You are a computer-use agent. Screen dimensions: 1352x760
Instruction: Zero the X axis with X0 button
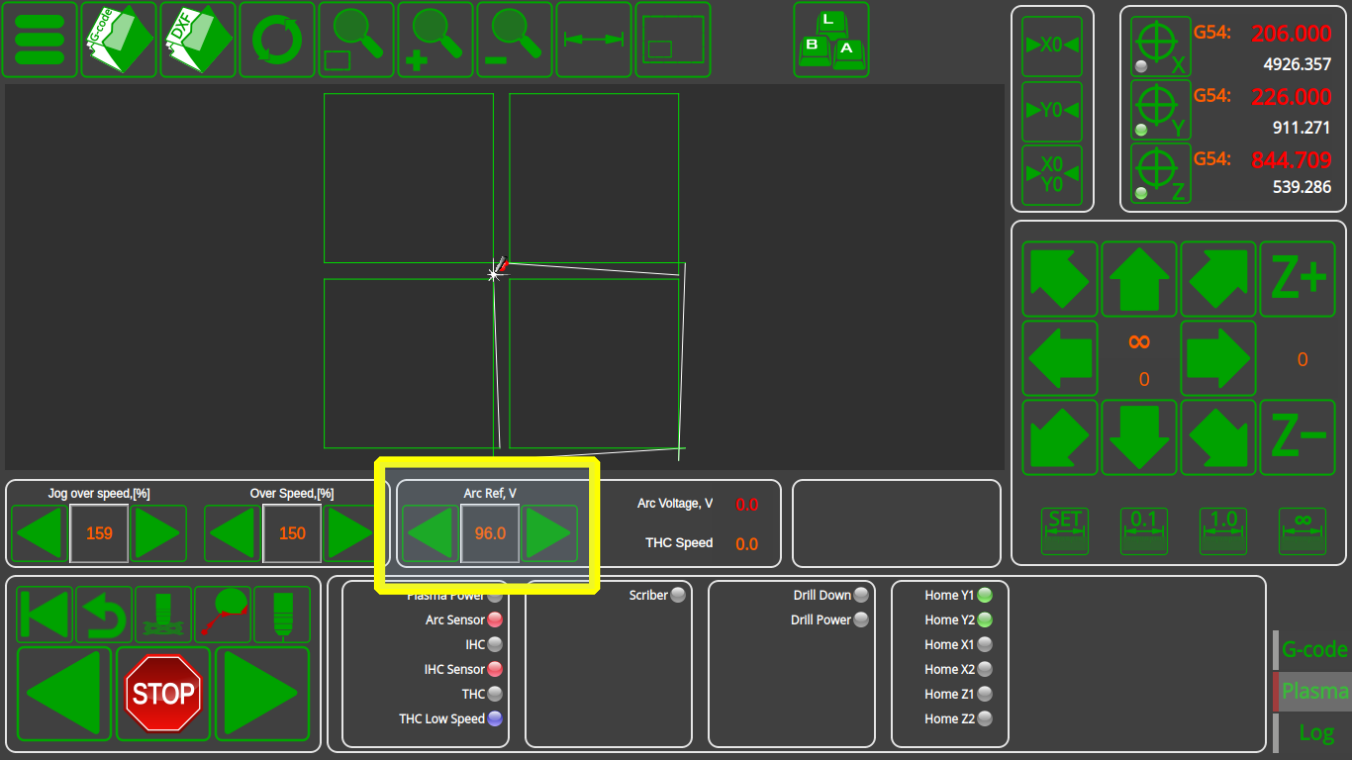1052,46
